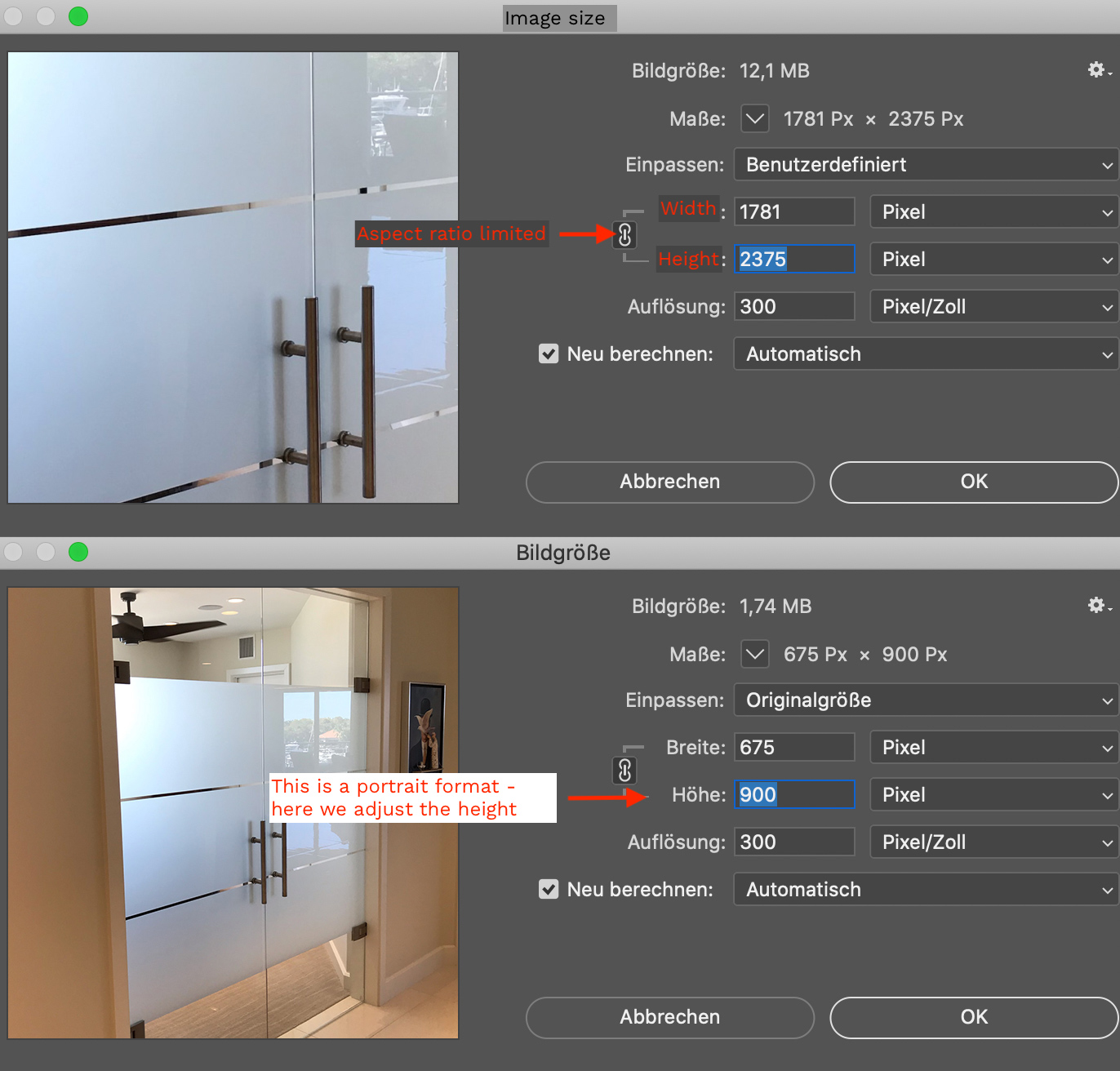
Task: Click the gear settings icon in Bildgröße dialog
Action: [x=1097, y=606]
